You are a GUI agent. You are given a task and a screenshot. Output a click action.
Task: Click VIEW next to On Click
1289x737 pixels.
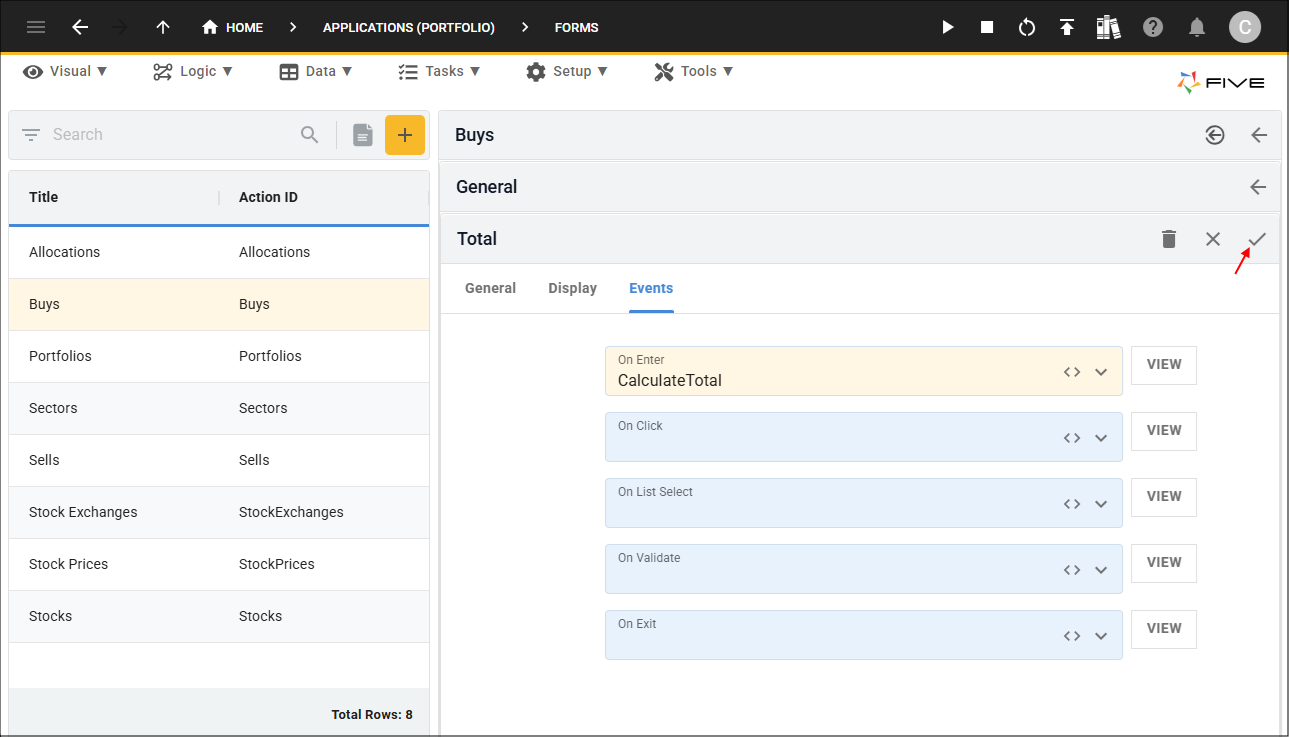coord(1164,431)
